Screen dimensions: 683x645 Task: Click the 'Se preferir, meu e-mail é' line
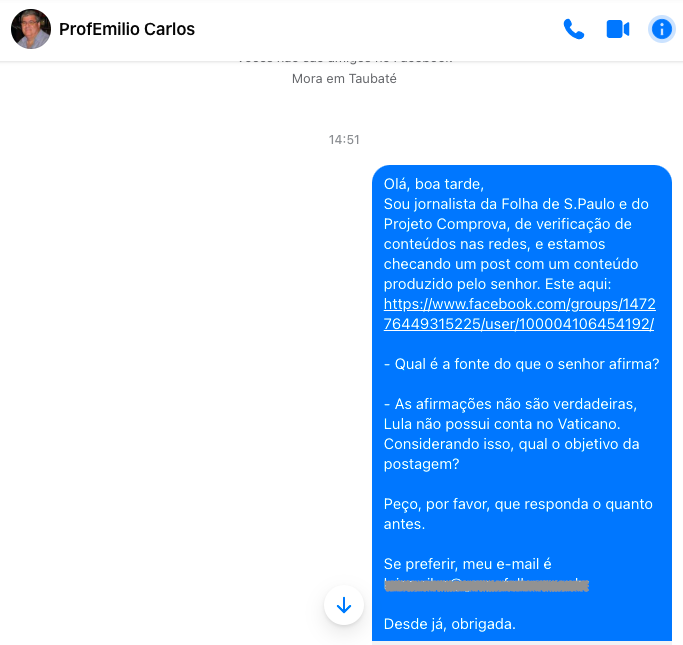[467, 564]
